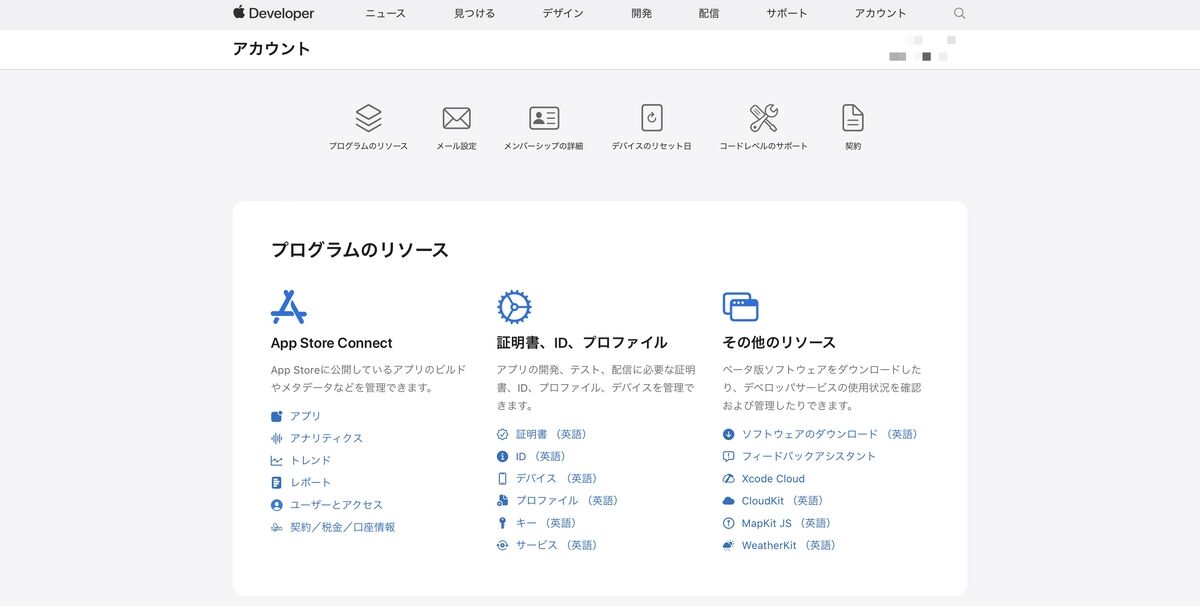This screenshot has height=606, width=1200.
Task: Open the デザイン menu item
Action: tap(563, 13)
